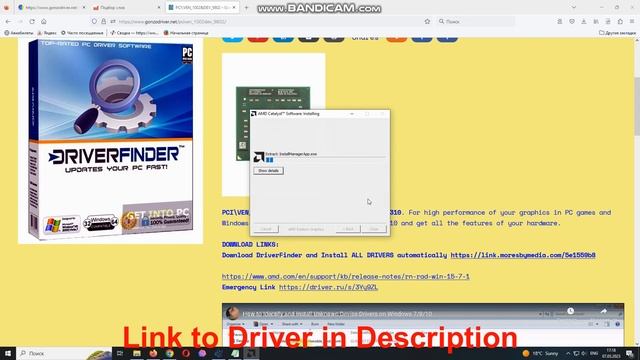Open Firefox from the taskbar
Screen dimensions: 640x360
tap(153, 353)
